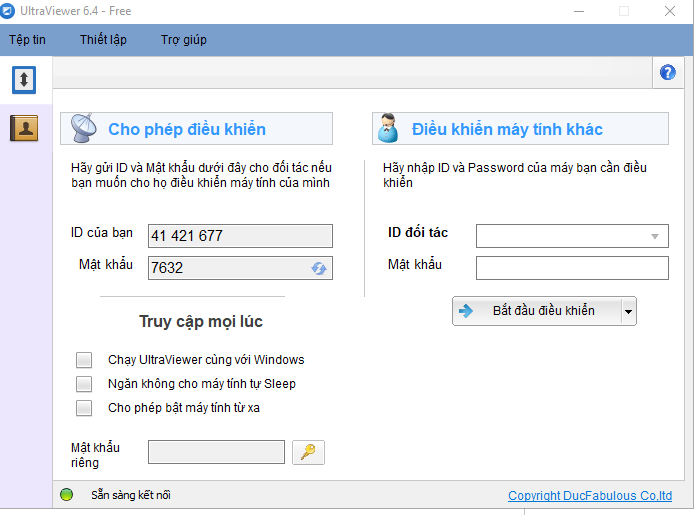The image size is (697, 515).
Task: Close the UltraViewer window
Action: coord(670,11)
